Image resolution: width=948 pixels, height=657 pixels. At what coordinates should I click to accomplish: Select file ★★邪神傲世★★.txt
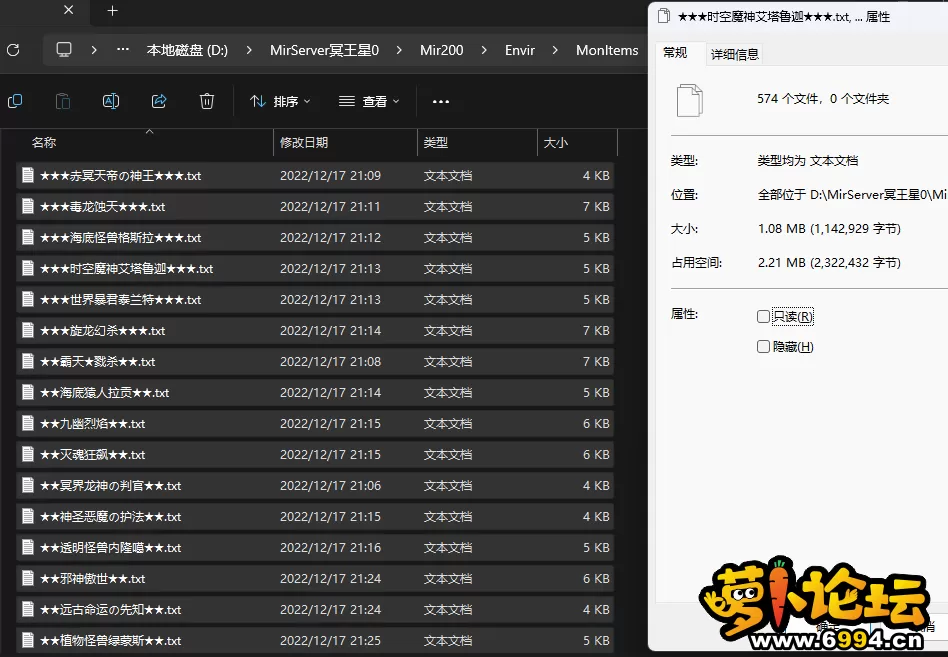point(315,578)
